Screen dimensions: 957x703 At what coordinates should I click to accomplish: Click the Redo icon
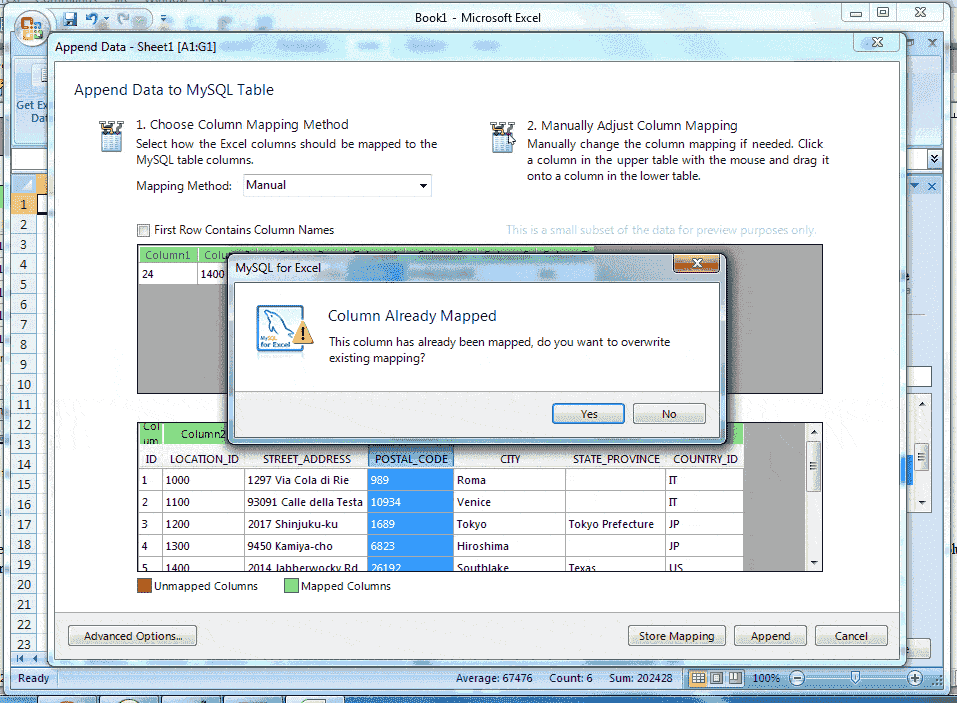click(122, 18)
